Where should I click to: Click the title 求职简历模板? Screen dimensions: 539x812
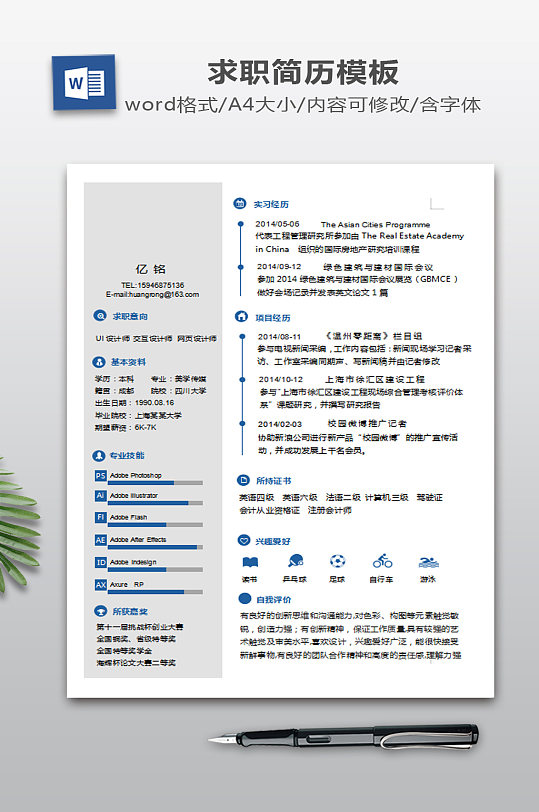(x=303, y=72)
